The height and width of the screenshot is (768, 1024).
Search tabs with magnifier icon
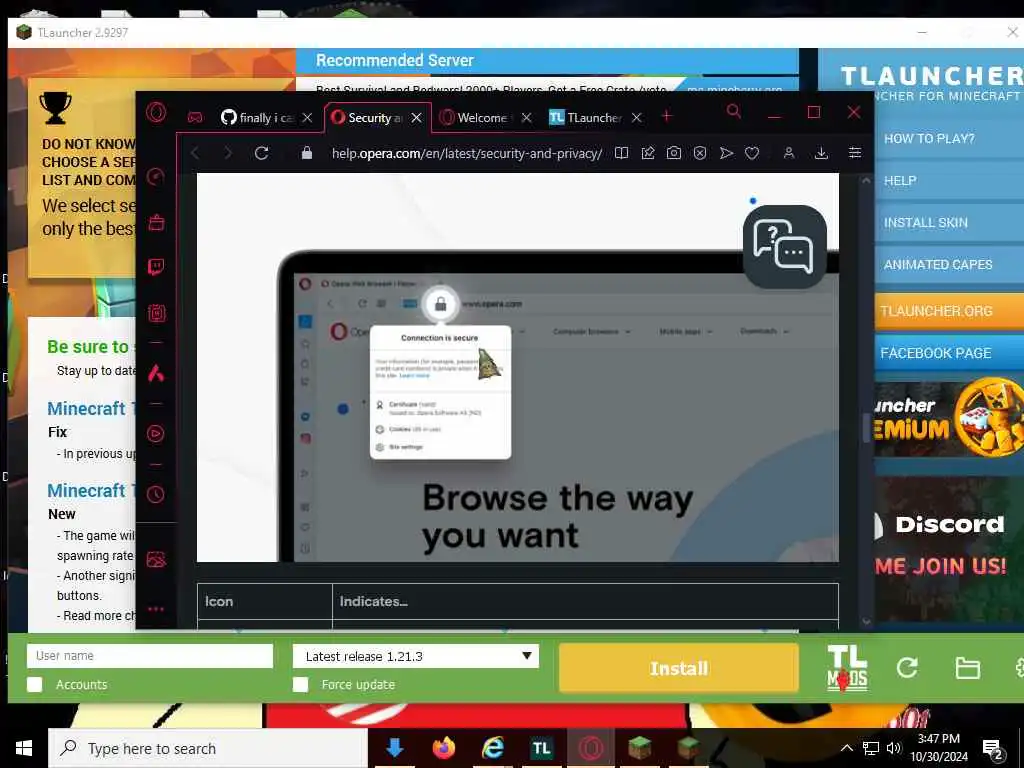click(733, 112)
